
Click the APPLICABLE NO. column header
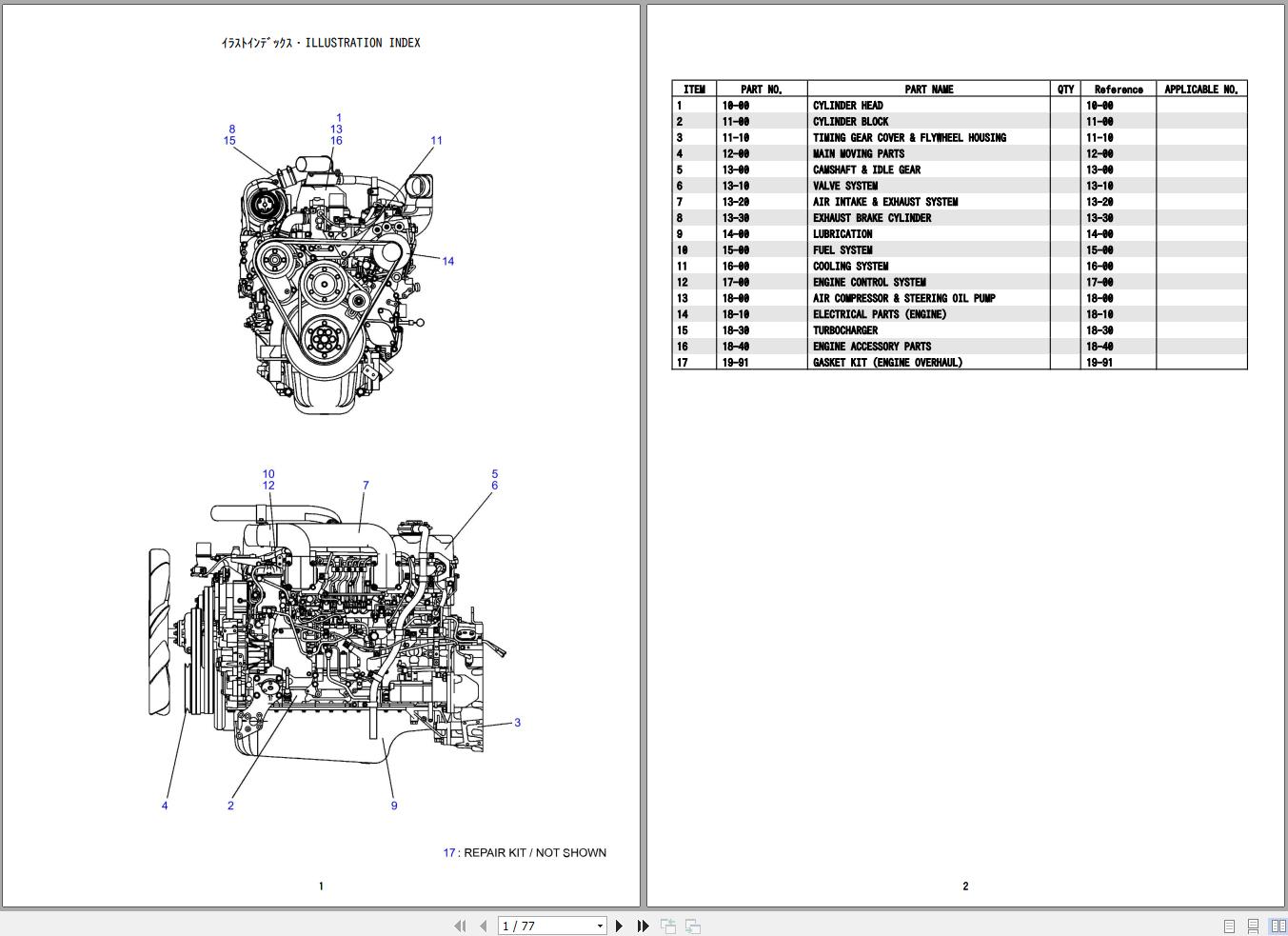(x=1201, y=90)
